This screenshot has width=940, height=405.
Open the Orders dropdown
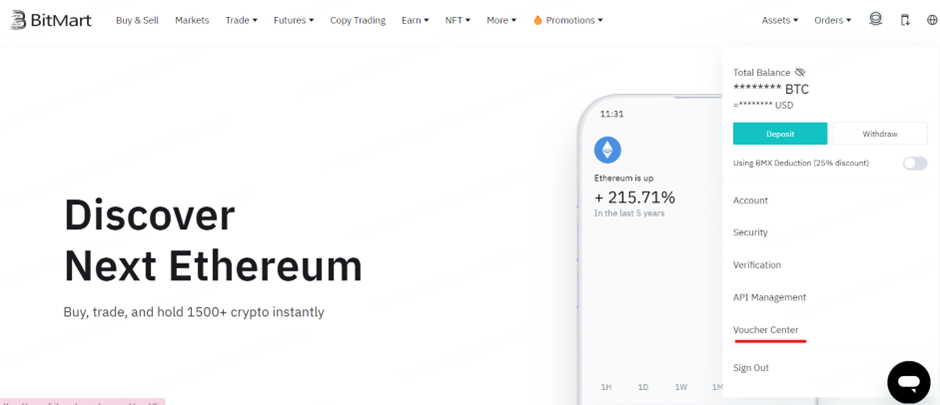(833, 20)
